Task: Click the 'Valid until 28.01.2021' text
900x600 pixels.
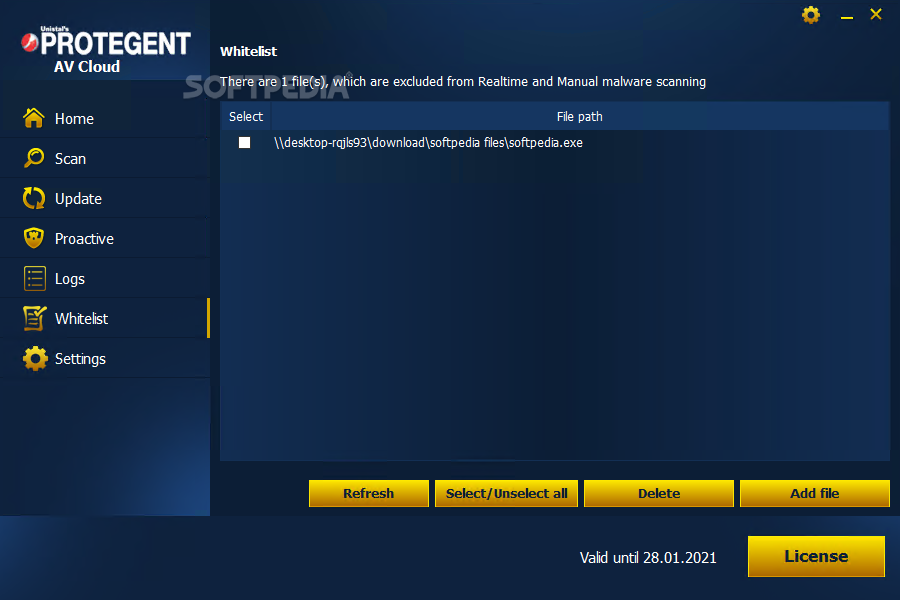Action: click(x=648, y=558)
